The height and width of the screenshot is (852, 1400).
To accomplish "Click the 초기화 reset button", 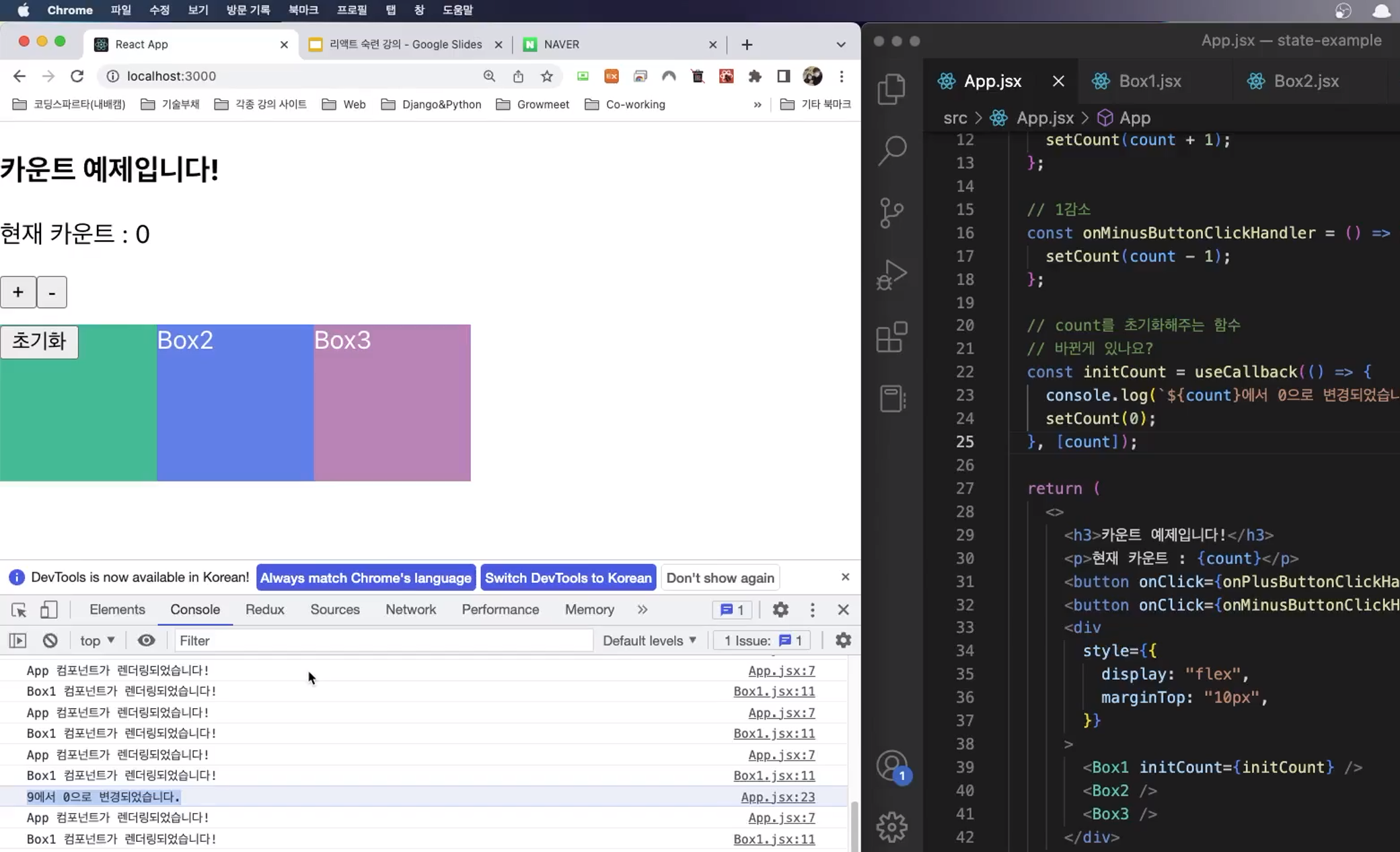I will pyautogui.click(x=39, y=342).
